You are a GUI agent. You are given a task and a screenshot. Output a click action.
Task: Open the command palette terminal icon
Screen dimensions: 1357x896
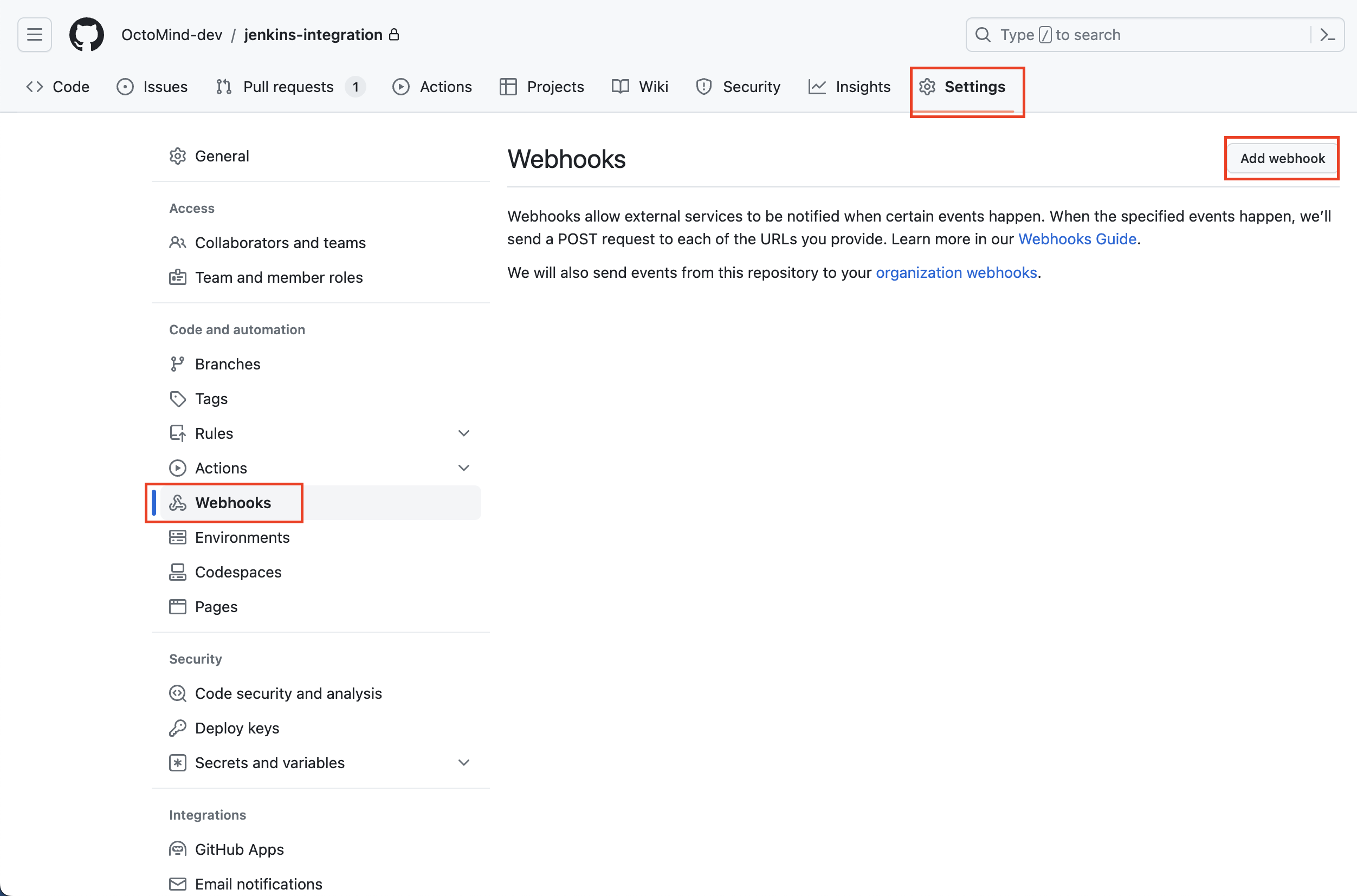pos(1327,34)
